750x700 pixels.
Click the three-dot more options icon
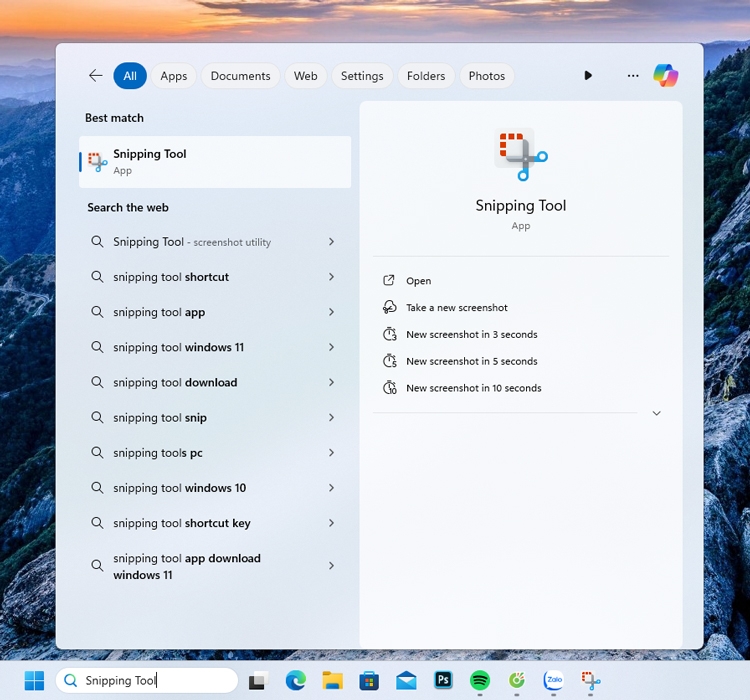click(x=633, y=76)
